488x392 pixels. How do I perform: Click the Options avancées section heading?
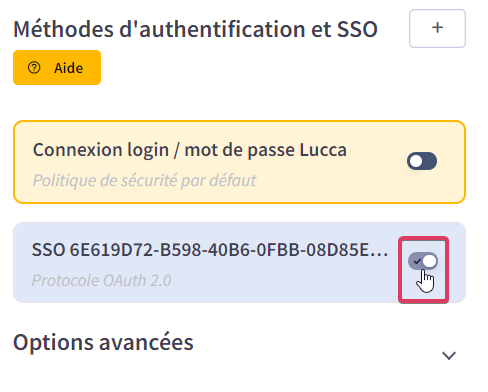tap(103, 342)
